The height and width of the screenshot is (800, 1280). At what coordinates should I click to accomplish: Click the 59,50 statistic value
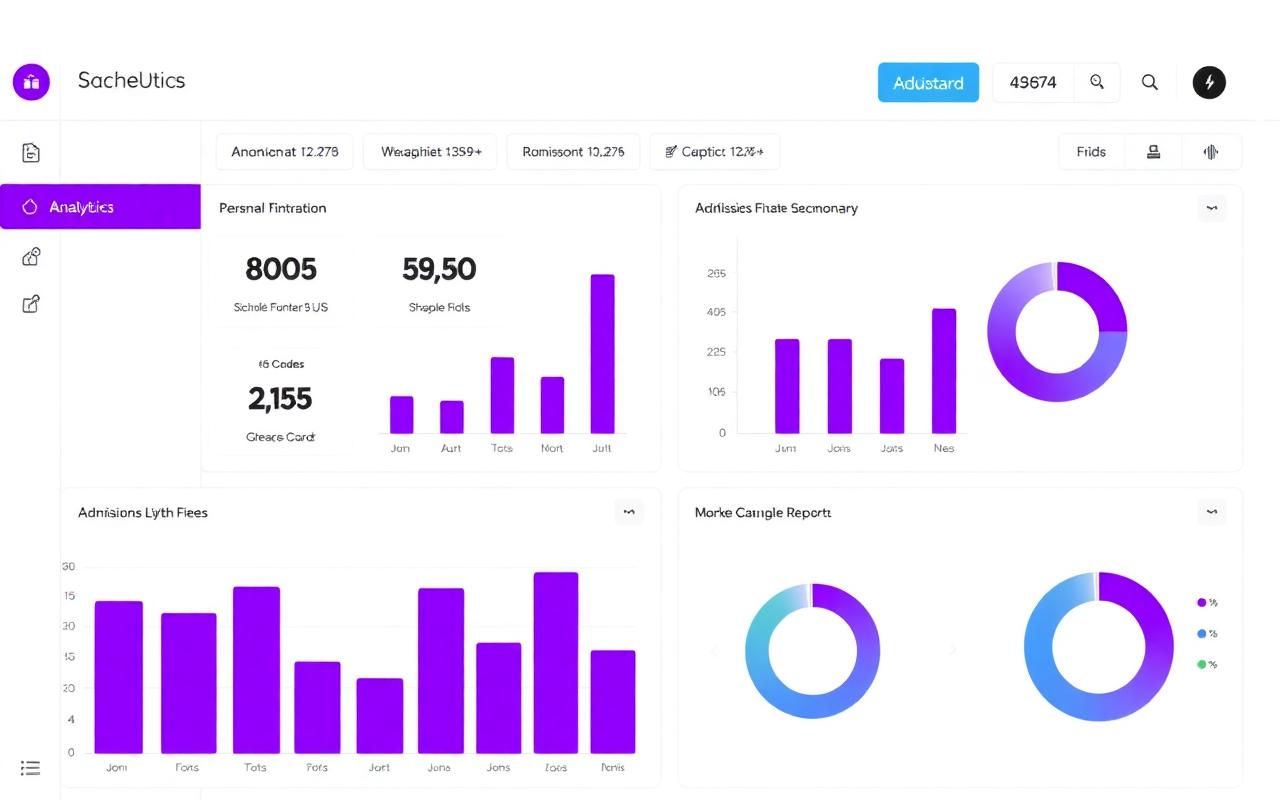[x=439, y=269]
